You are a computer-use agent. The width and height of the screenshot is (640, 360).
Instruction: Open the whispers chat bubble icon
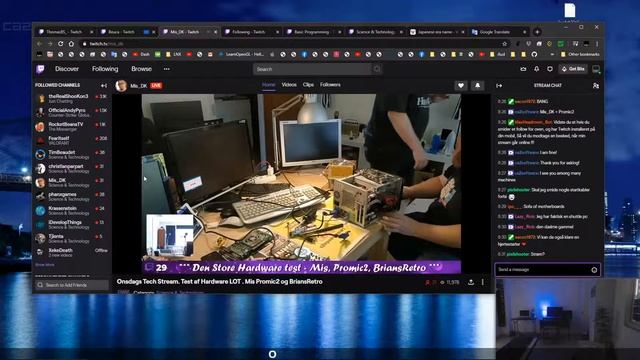click(x=550, y=69)
